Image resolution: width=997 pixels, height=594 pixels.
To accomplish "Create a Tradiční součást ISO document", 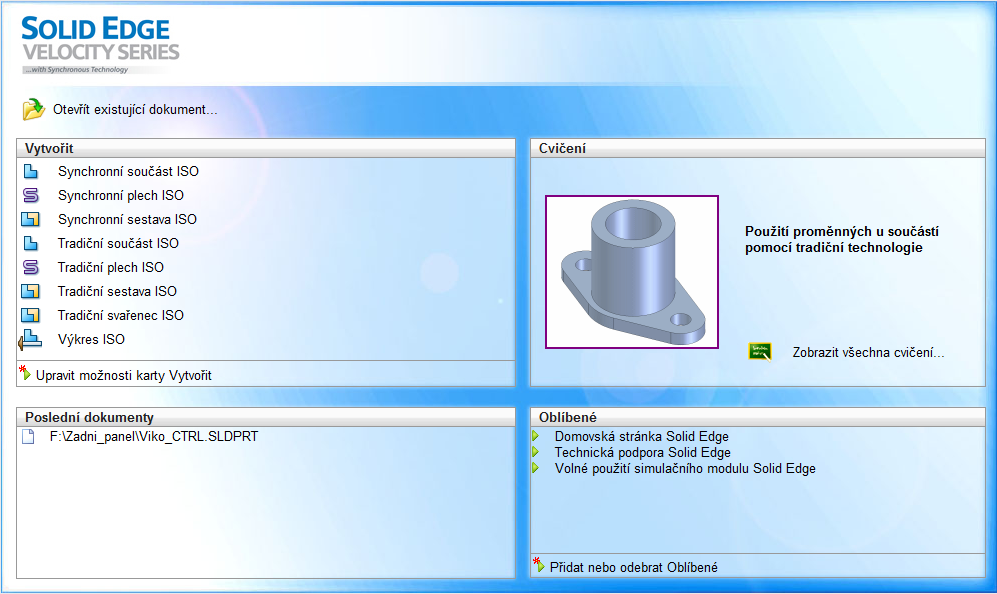I will click(118, 244).
